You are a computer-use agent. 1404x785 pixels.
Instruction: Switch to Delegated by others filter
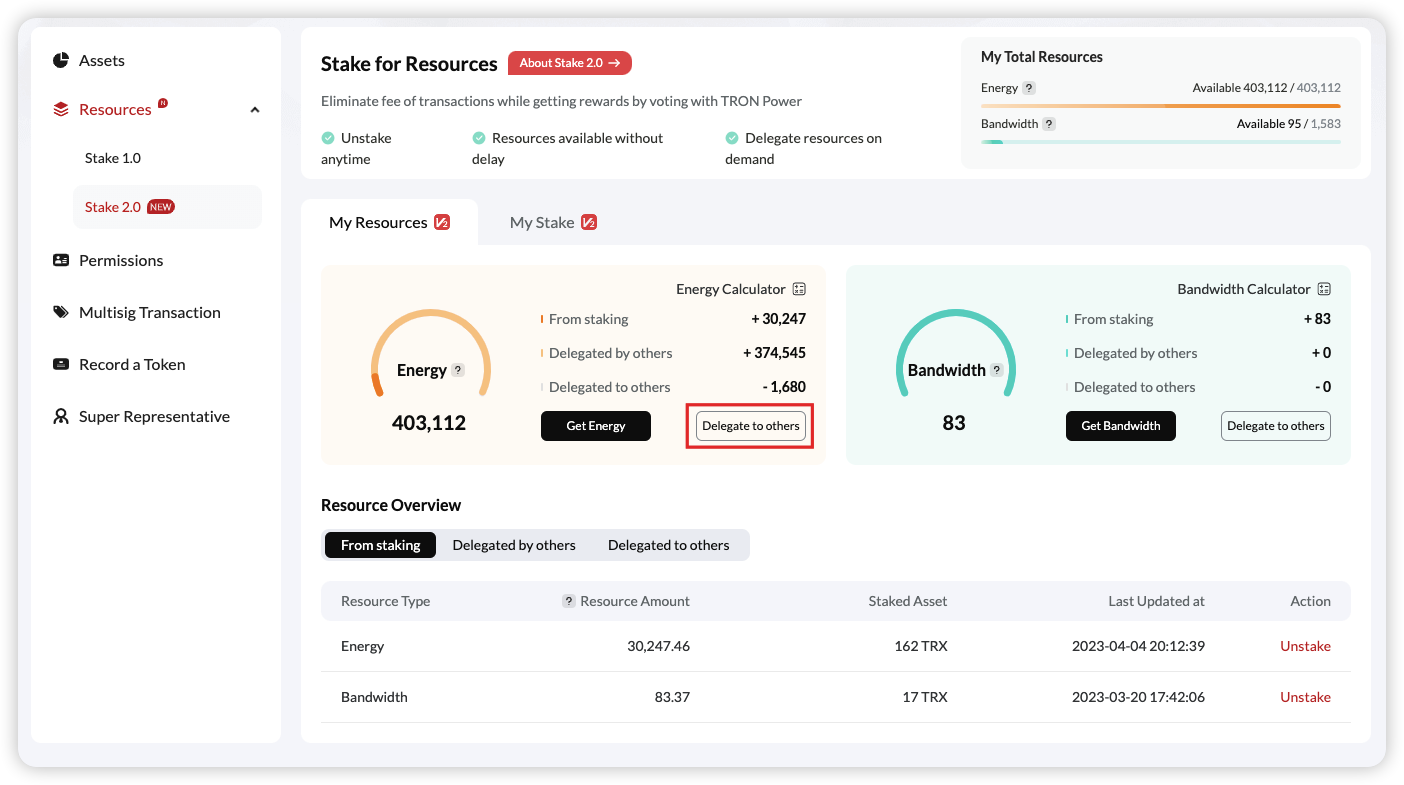514,545
